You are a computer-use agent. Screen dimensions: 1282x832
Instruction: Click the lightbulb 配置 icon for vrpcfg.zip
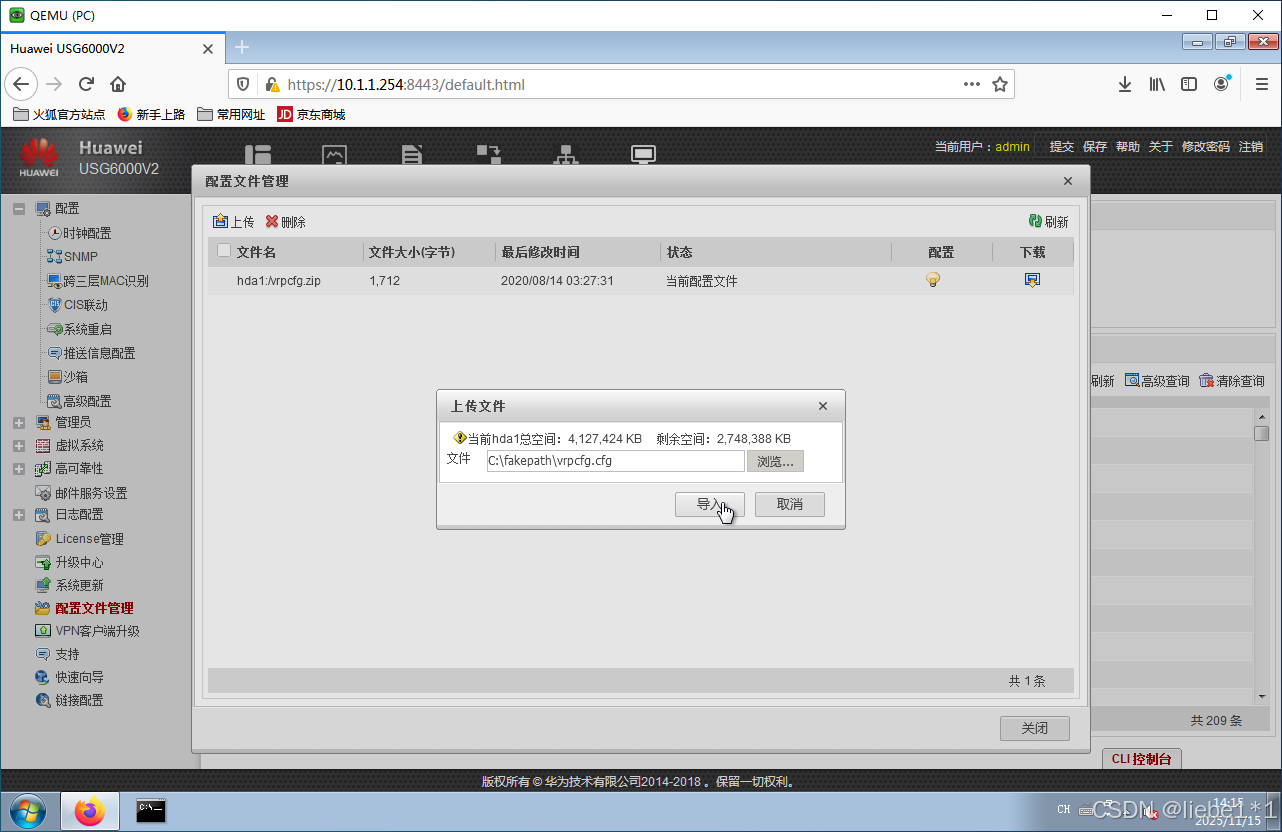tap(933, 281)
